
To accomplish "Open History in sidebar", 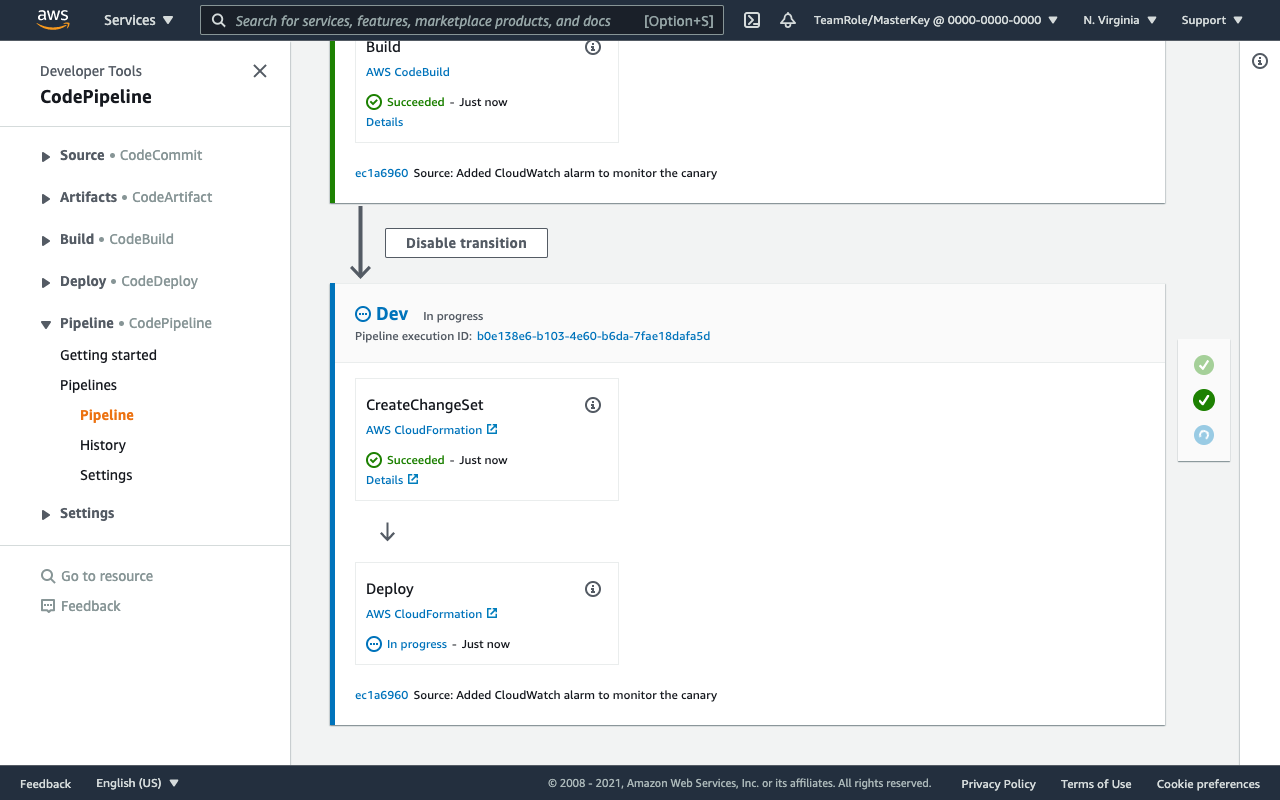I will 103,445.
